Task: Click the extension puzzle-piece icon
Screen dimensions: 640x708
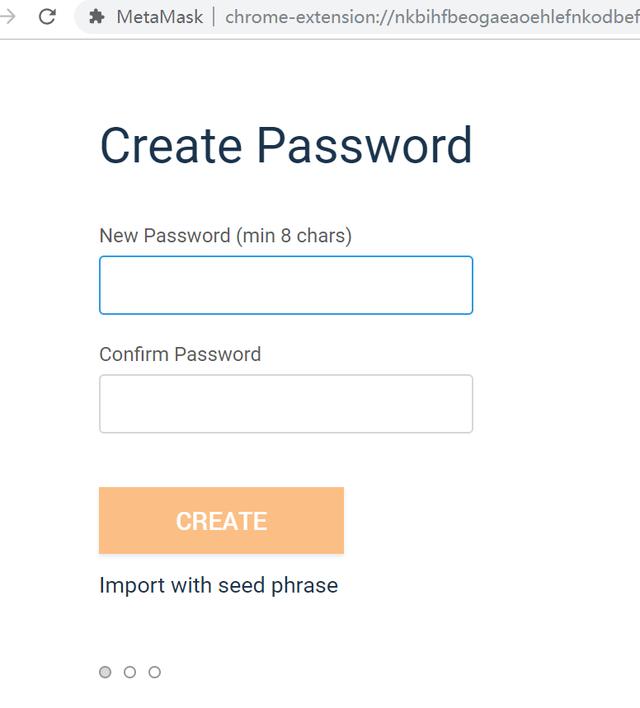Action: tap(97, 17)
